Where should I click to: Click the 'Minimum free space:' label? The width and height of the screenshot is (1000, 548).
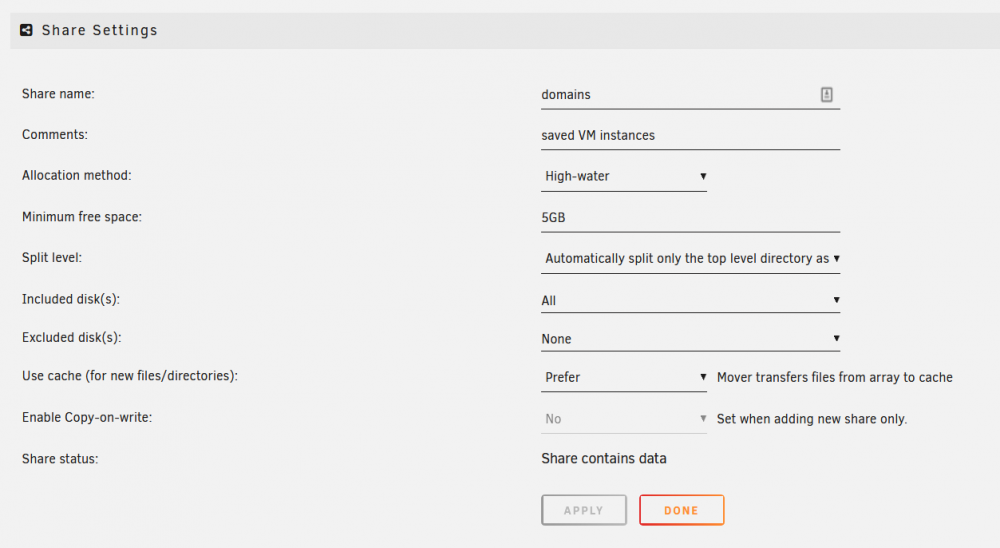click(82, 217)
